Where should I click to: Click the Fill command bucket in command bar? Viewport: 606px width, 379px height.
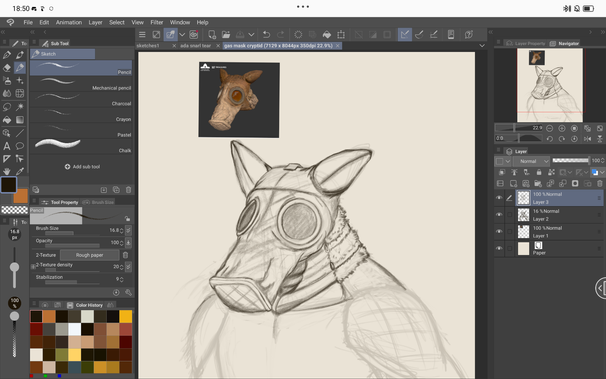327,35
